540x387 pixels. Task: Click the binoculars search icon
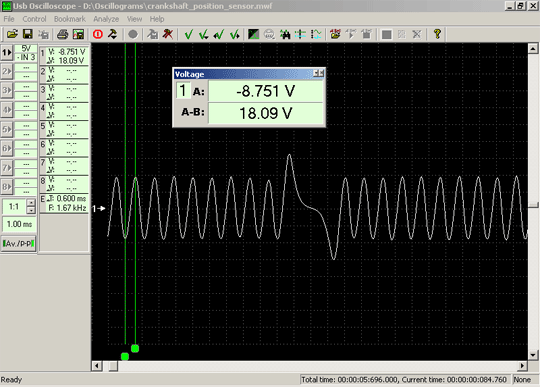[285, 34]
